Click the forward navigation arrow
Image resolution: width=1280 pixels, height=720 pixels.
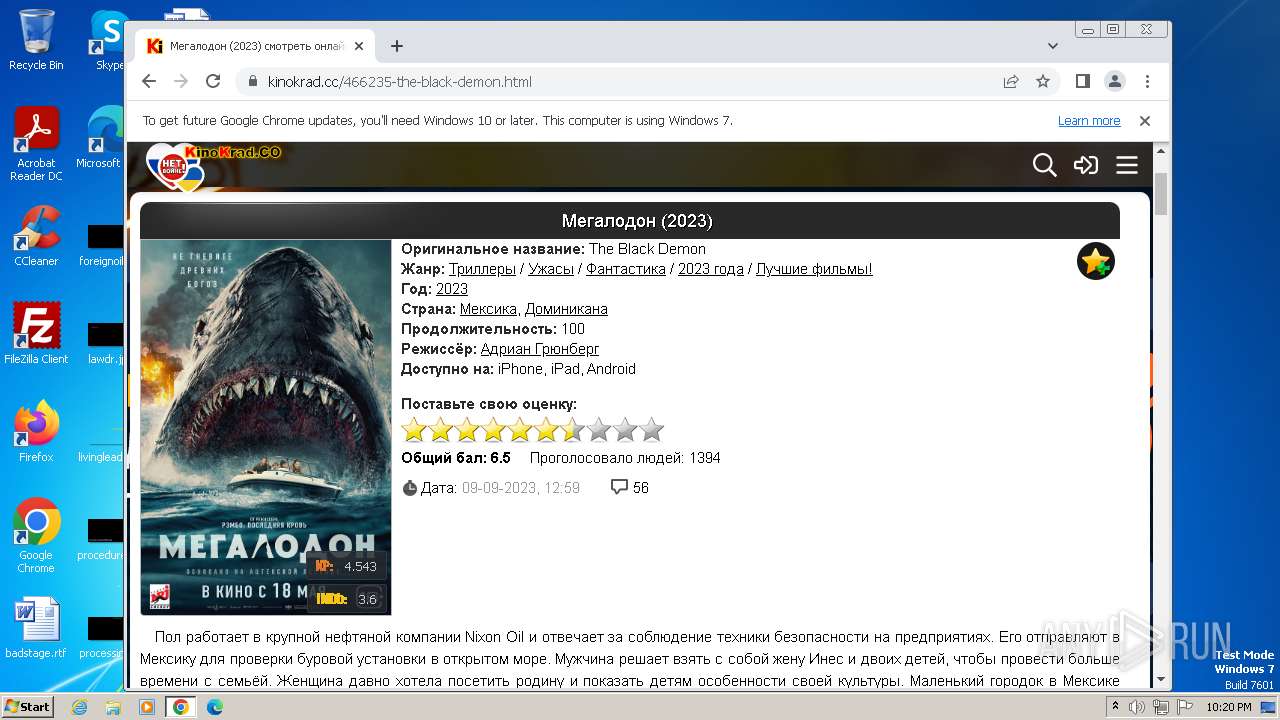click(181, 81)
